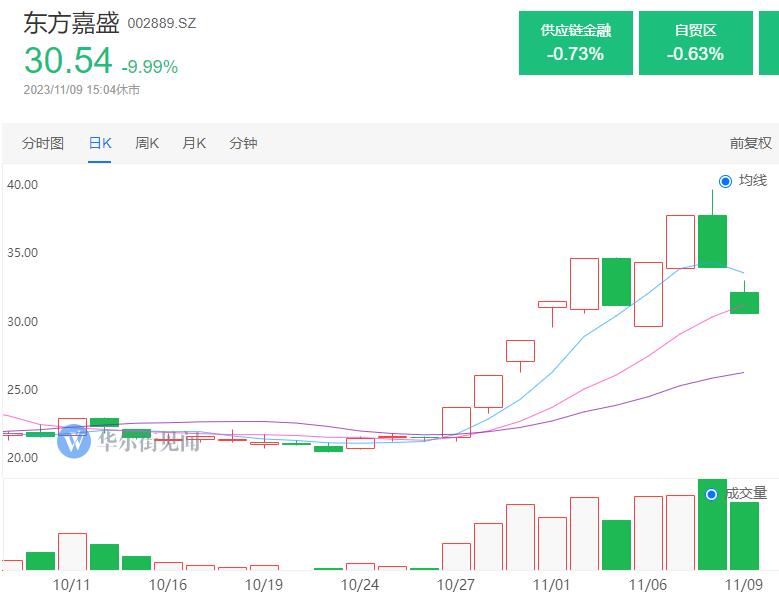This screenshot has width=779, height=601.
Task: Click the 20.00 price axis label
Action: coord(22,457)
